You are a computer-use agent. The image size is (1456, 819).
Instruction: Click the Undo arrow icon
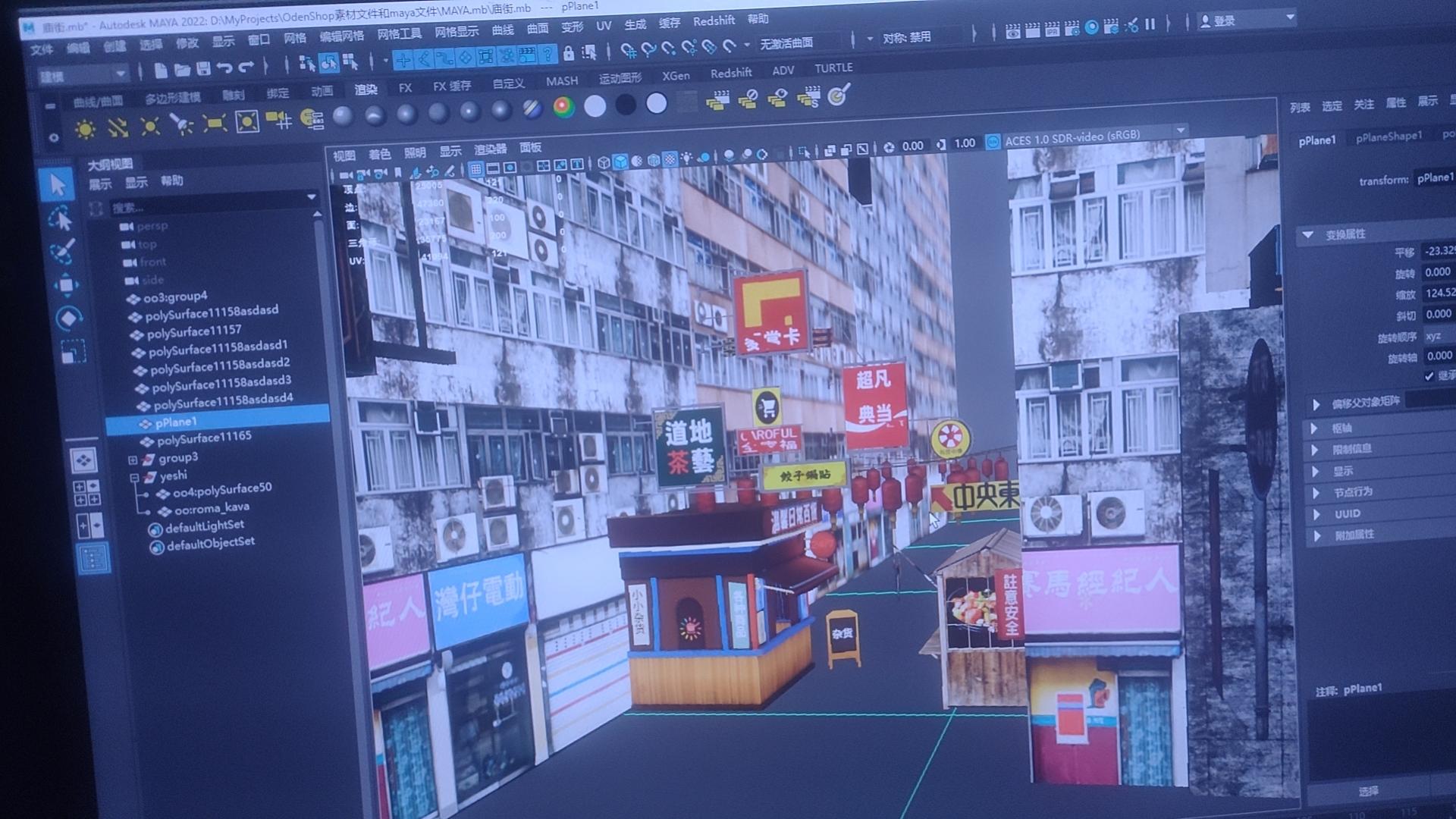coord(224,68)
